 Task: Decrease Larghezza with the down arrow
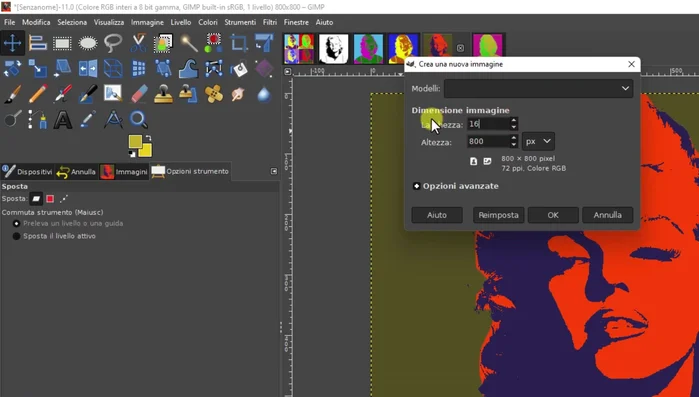pos(514,127)
